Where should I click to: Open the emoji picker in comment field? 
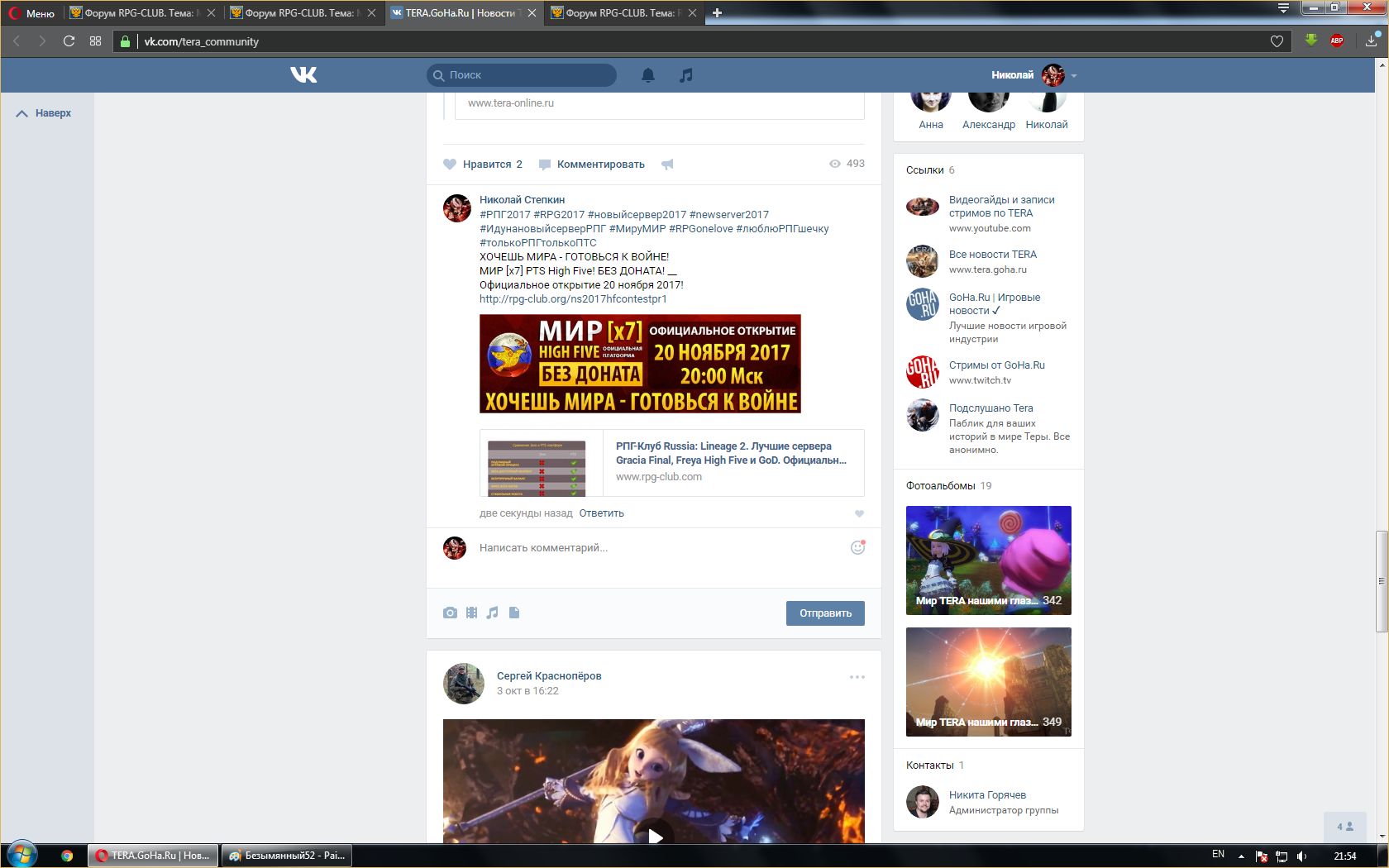pyautogui.click(x=857, y=547)
